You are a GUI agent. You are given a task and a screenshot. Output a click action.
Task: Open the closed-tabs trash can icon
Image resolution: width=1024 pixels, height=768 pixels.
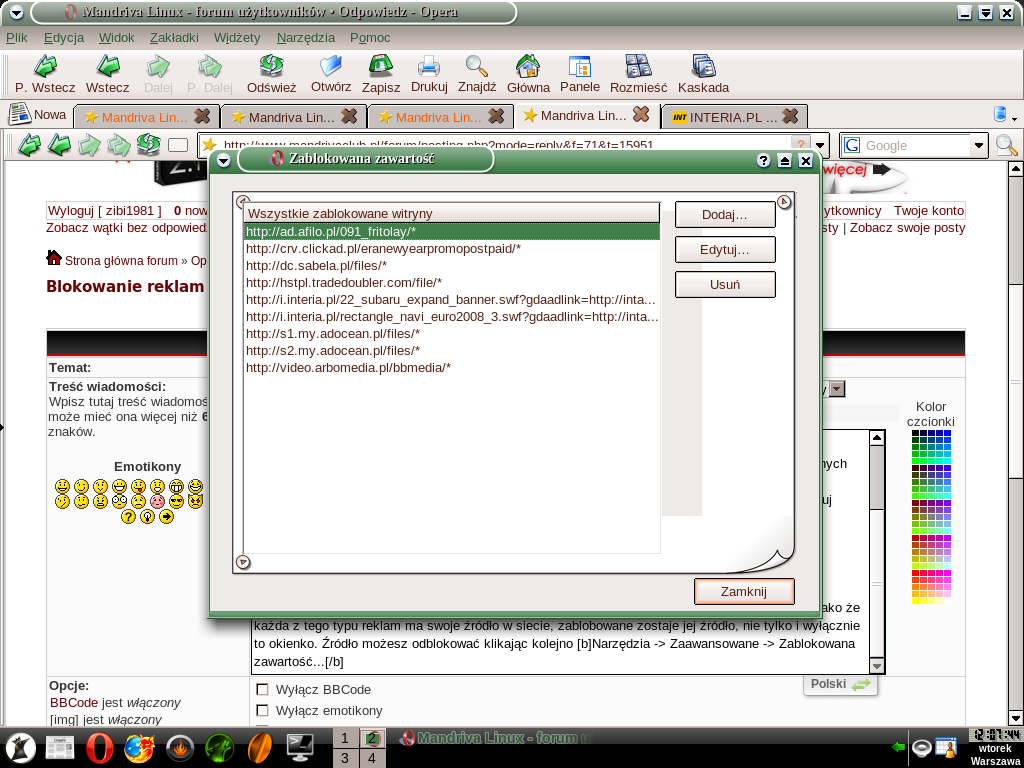(1000, 114)
